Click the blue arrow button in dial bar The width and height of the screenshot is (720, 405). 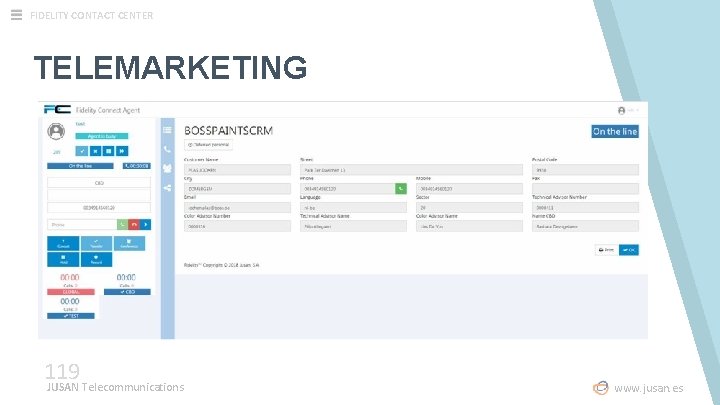(x=145, y=225)
